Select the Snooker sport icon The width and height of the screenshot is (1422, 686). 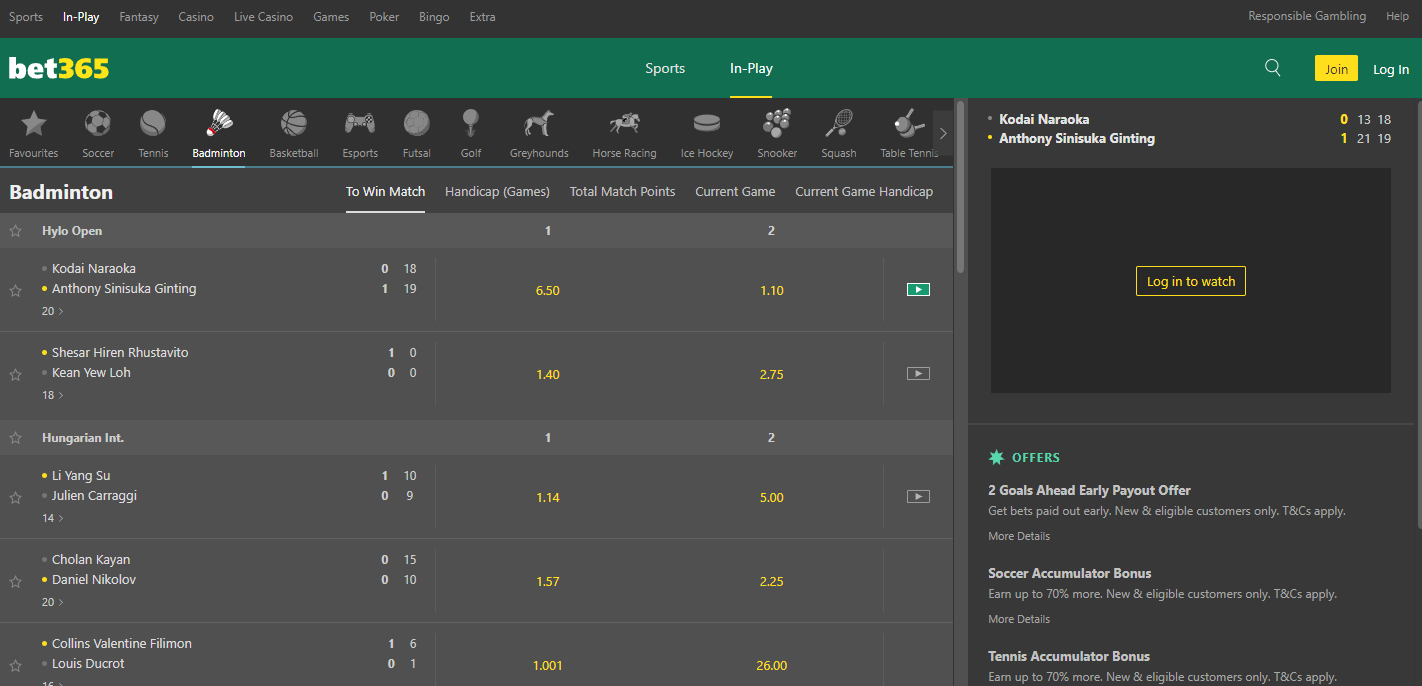click(777, 132)
